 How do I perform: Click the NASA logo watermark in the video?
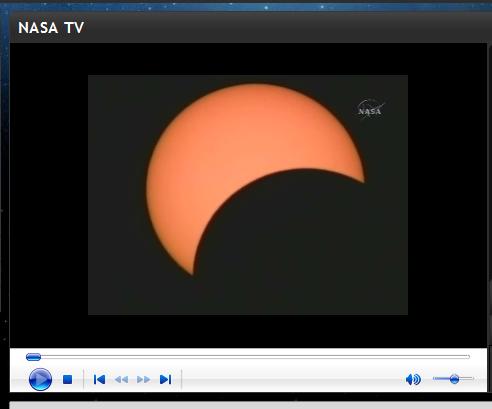[x=370, y=108]
